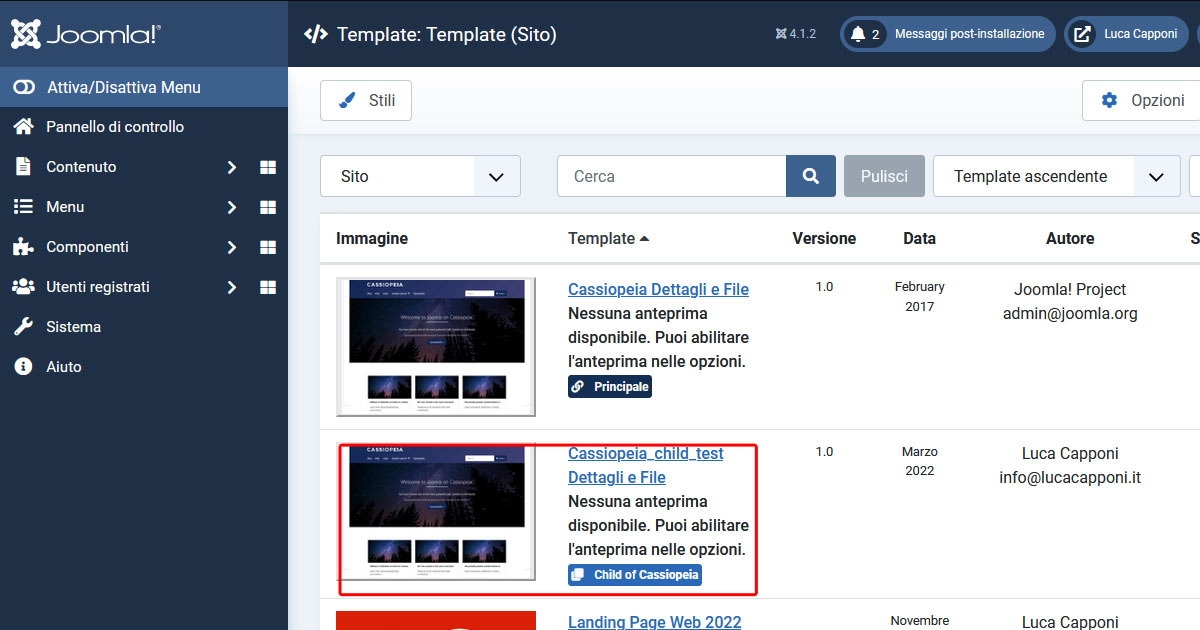Click the Joomla! Project author text
This screenshot has width=1200, height=630.
pos(1070,289)
